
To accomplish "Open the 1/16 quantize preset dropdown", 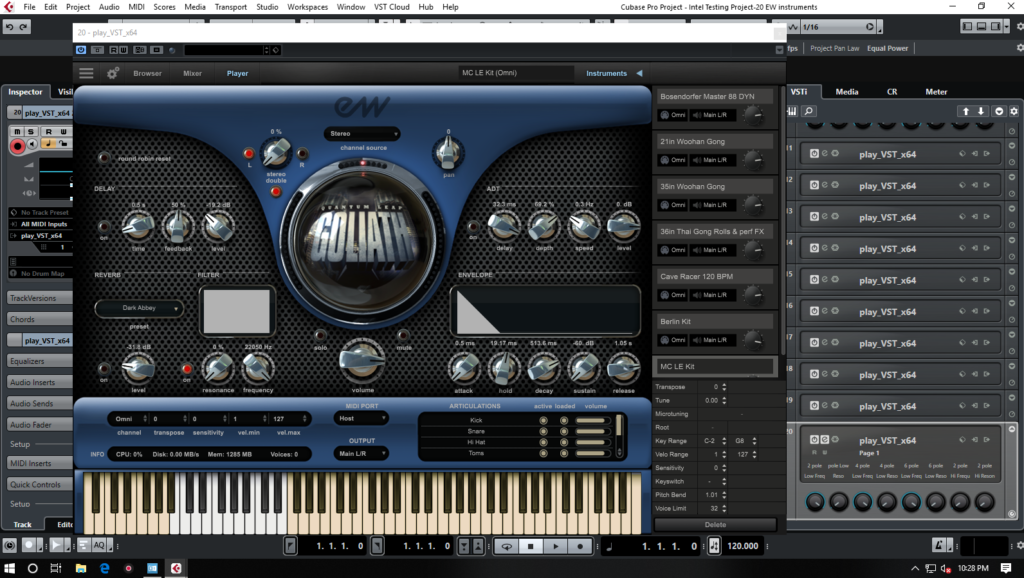I will click(839, 27).
